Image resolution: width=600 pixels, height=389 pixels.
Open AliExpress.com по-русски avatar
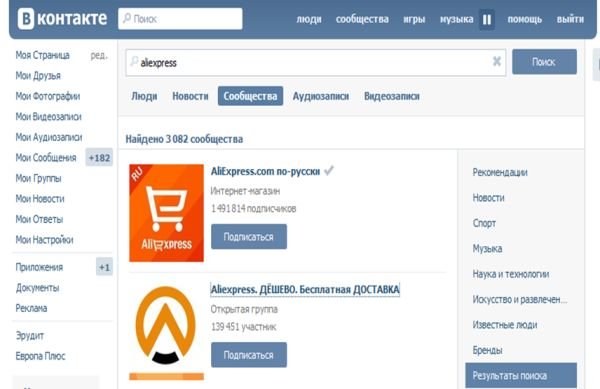coord(166,213)
